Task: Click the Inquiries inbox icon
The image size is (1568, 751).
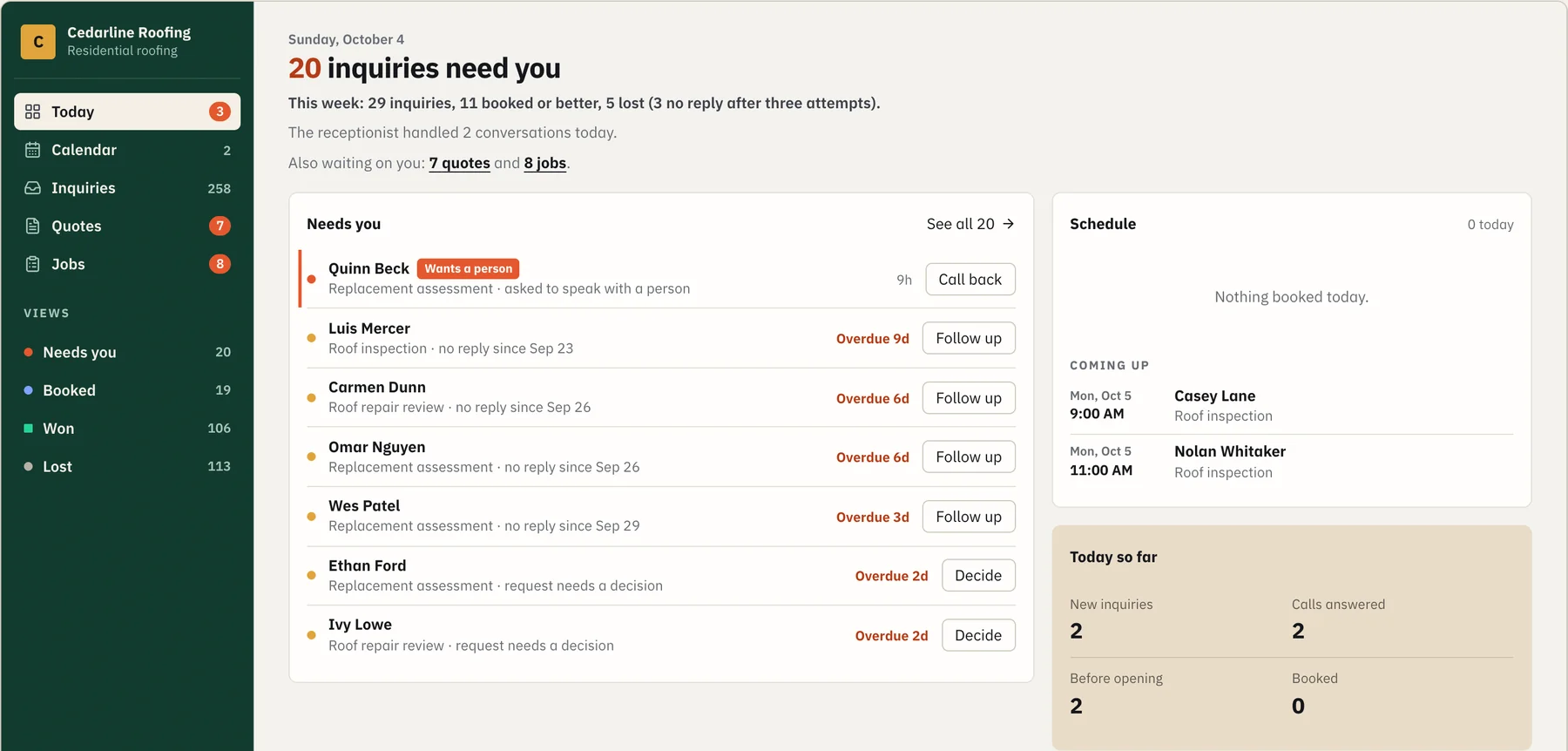Action: 33,188
